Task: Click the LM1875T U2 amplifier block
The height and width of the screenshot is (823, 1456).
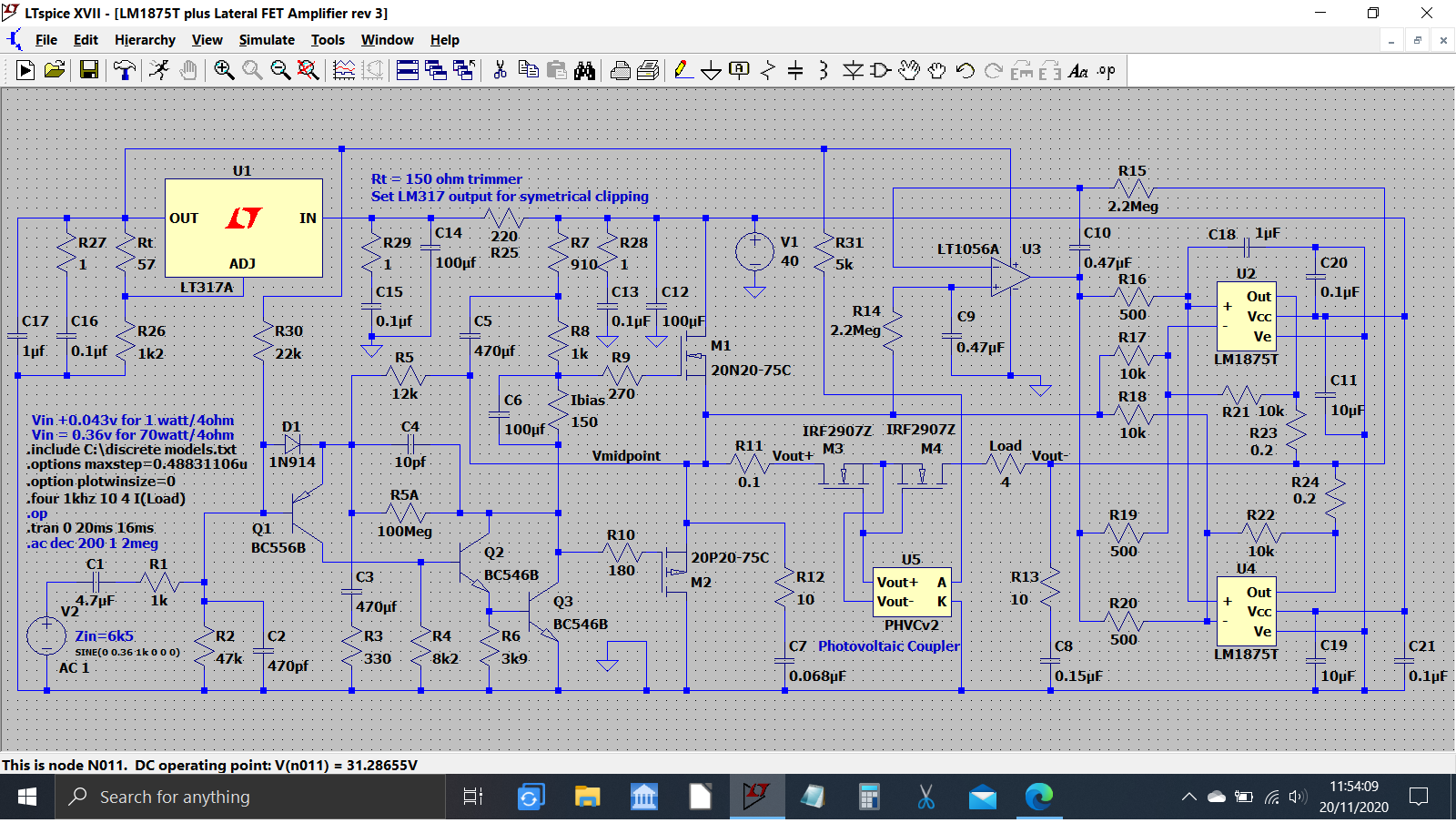Action: coord(1246,317)
